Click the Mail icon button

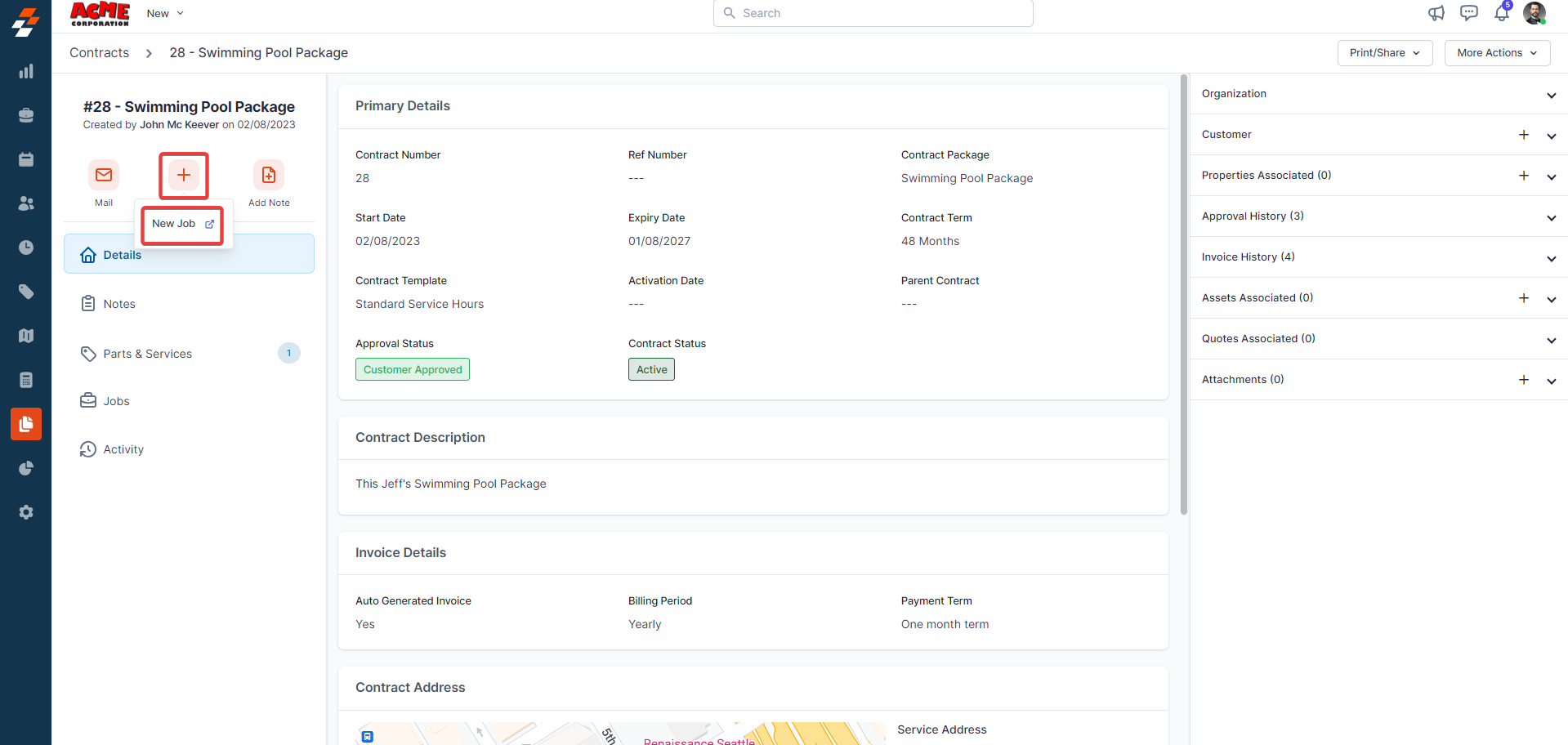tap(104, 175)
